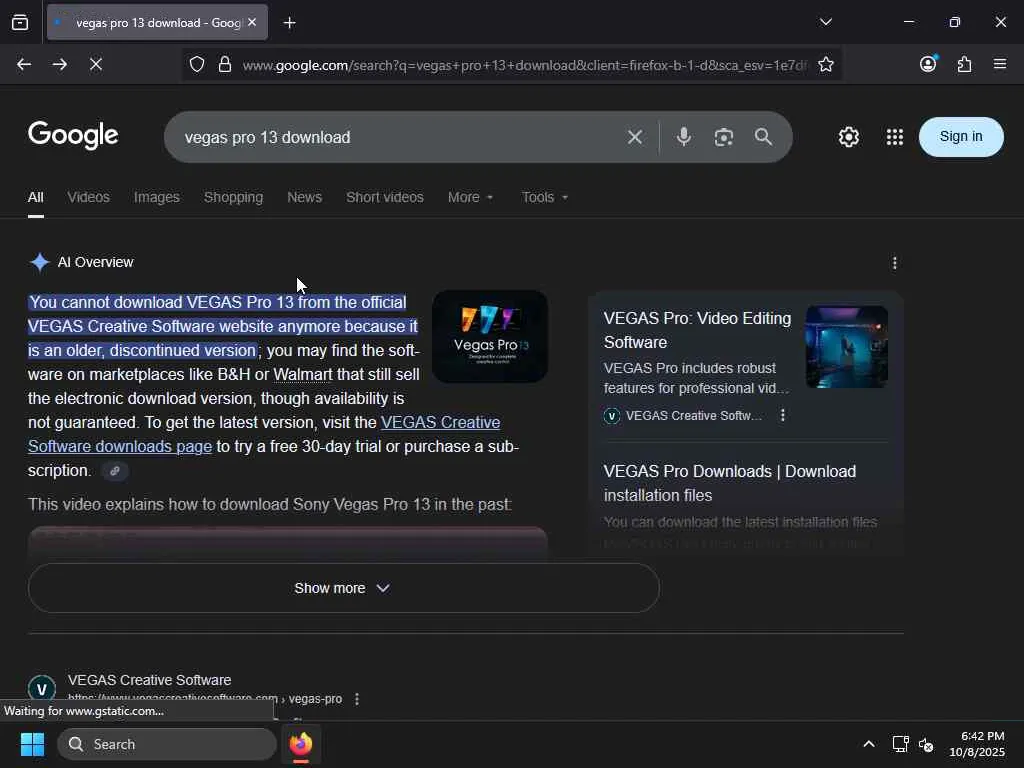Click the VEGAS Pro card preview image

point(846,347)
